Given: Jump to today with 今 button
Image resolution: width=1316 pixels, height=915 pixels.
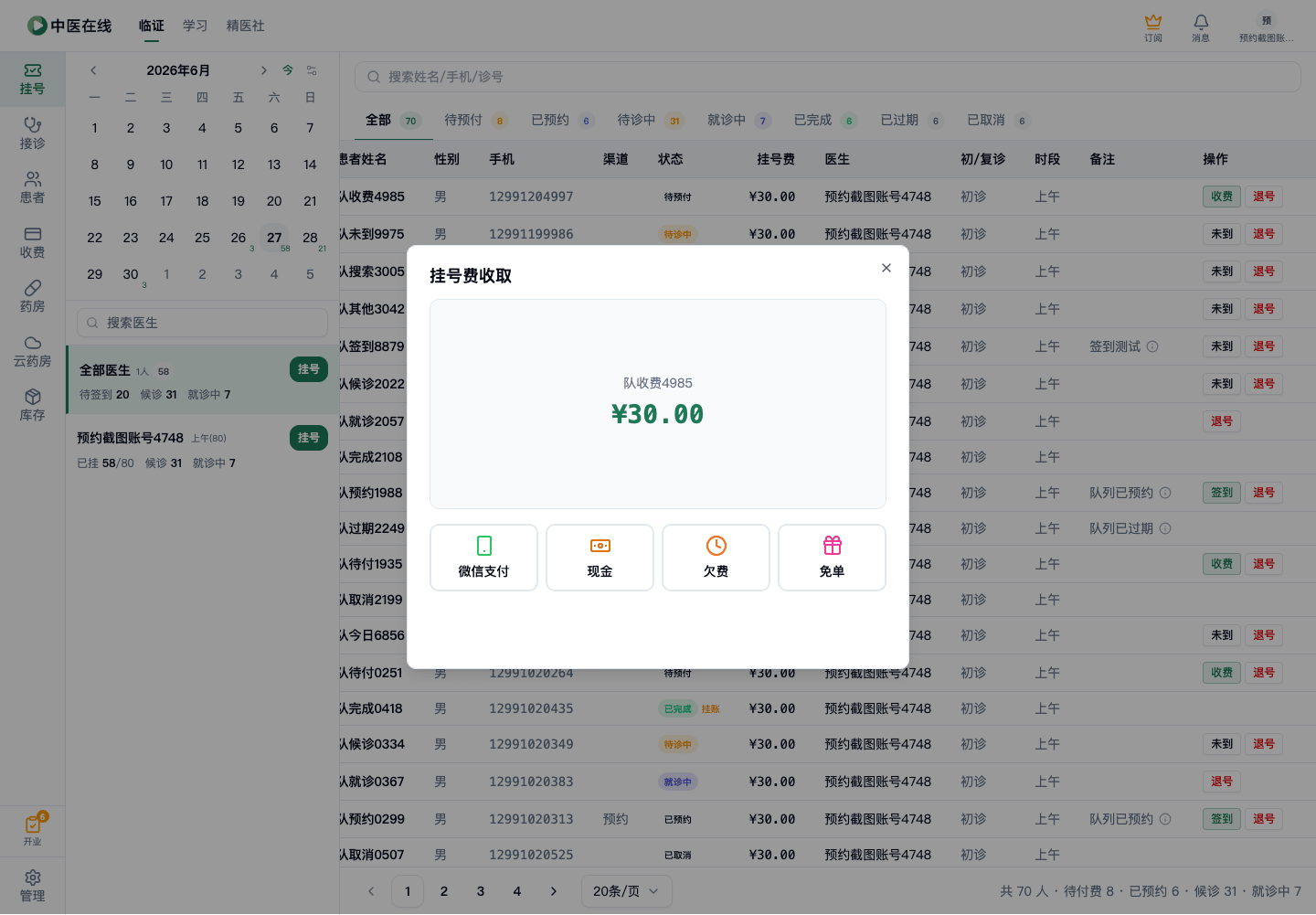Looking at the screenshot, I should [x=288, y=70].
